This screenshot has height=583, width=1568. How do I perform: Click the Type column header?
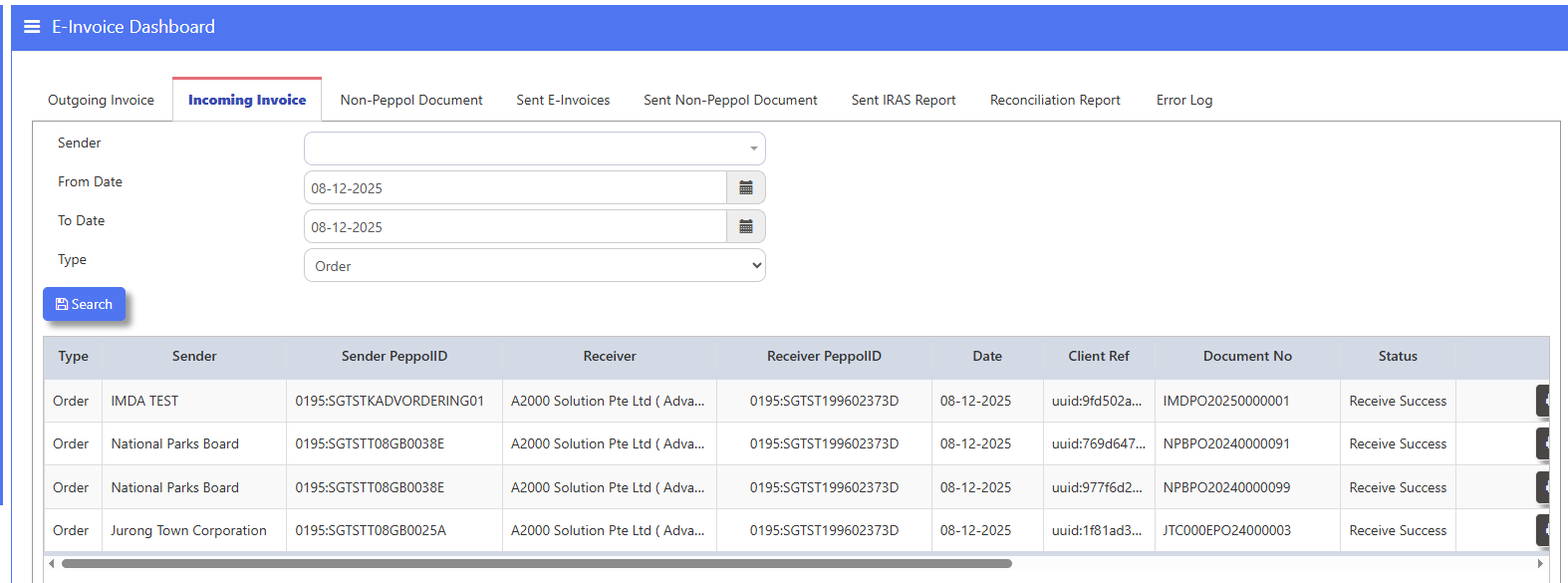73,356
